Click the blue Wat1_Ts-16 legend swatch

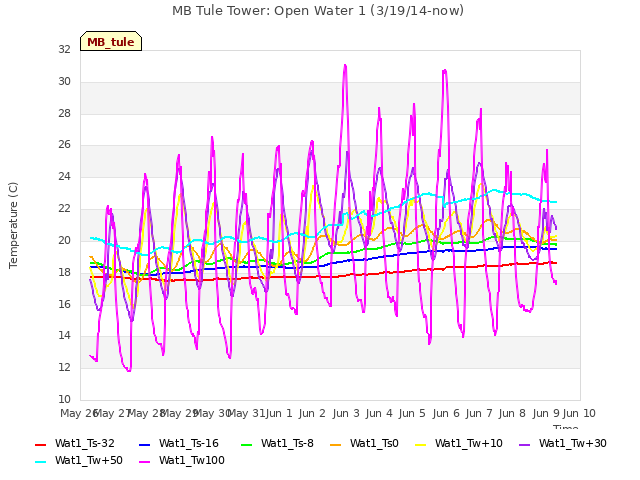(144, 444)
